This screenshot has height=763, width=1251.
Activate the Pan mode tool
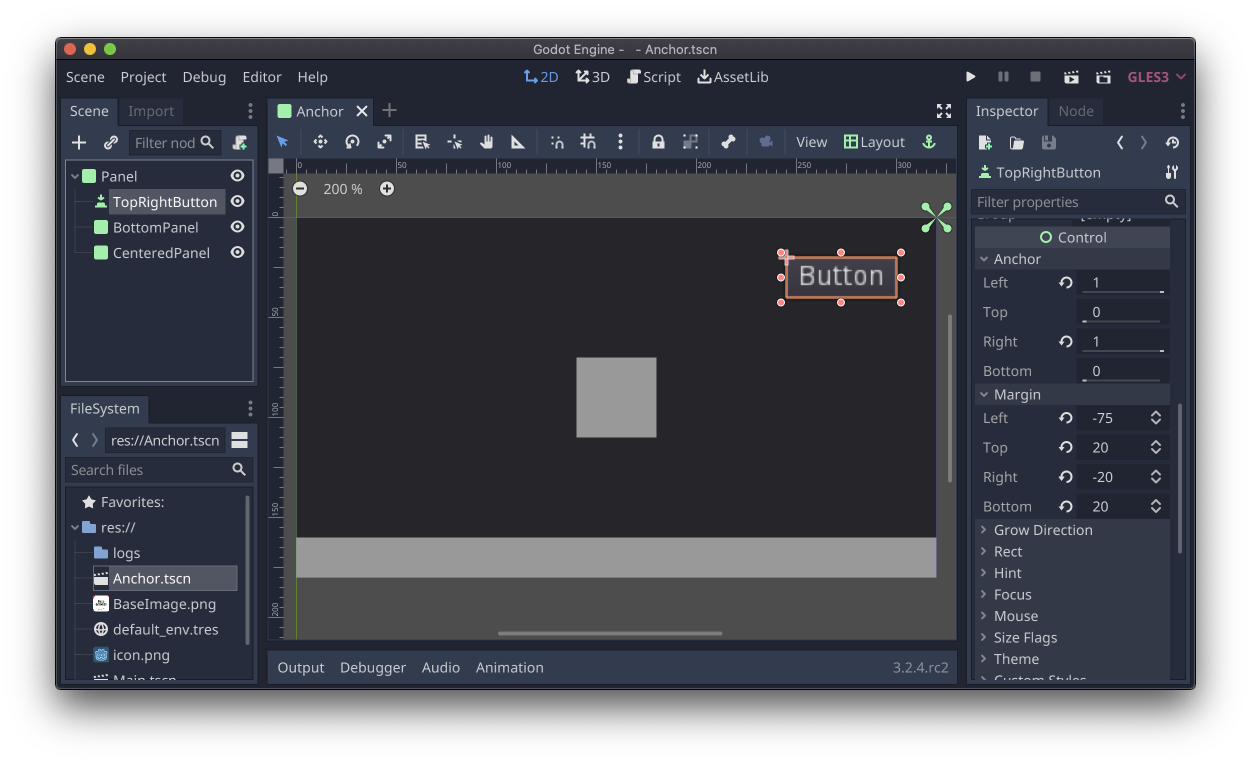pyautogui.click(x=486, y=141)
